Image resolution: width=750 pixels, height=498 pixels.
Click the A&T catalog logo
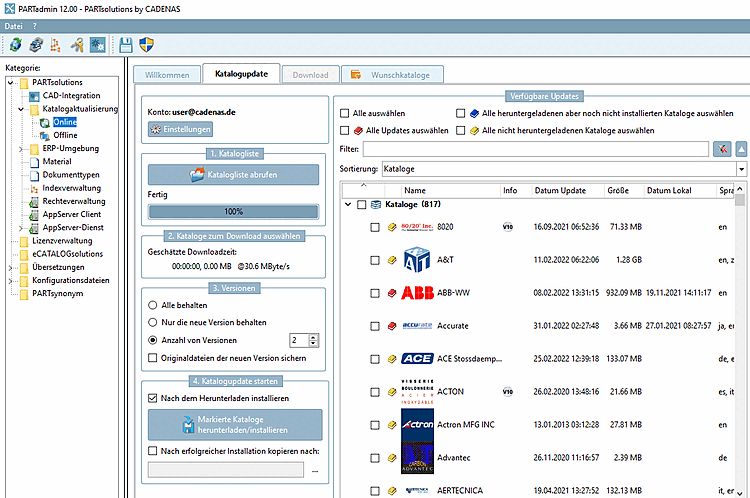[417, 260]
